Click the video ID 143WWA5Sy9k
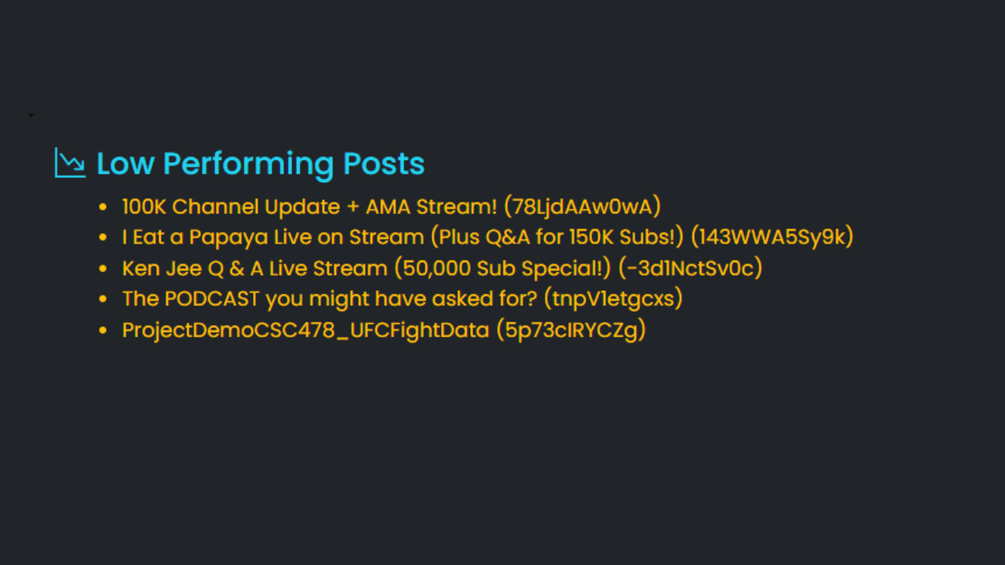This screenshot has height=565, width=1005. click(x=772, y=237)
